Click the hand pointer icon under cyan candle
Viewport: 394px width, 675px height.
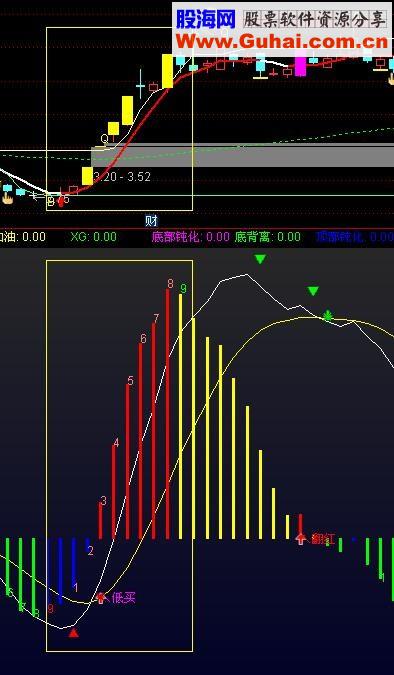click(x=6, y=199)
